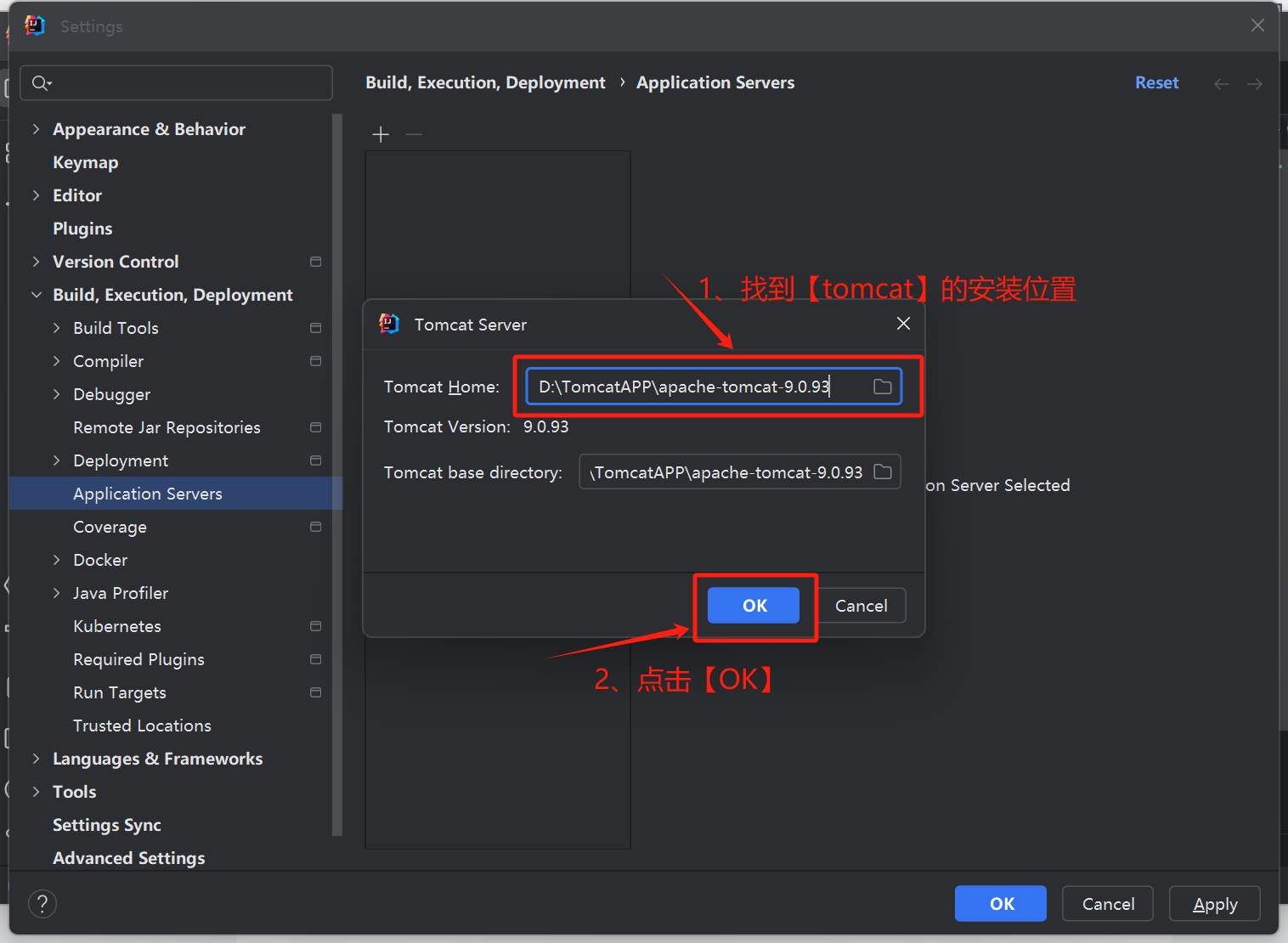Expand the Tools section
Image resolution: width=1288 pixels, height=943 pixels.
[x=36, y=792]
